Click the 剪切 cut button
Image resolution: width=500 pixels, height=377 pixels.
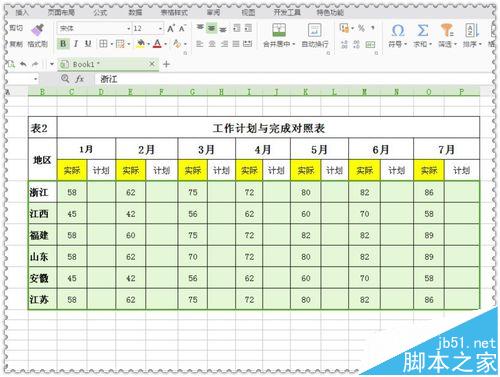click(15, 28)
